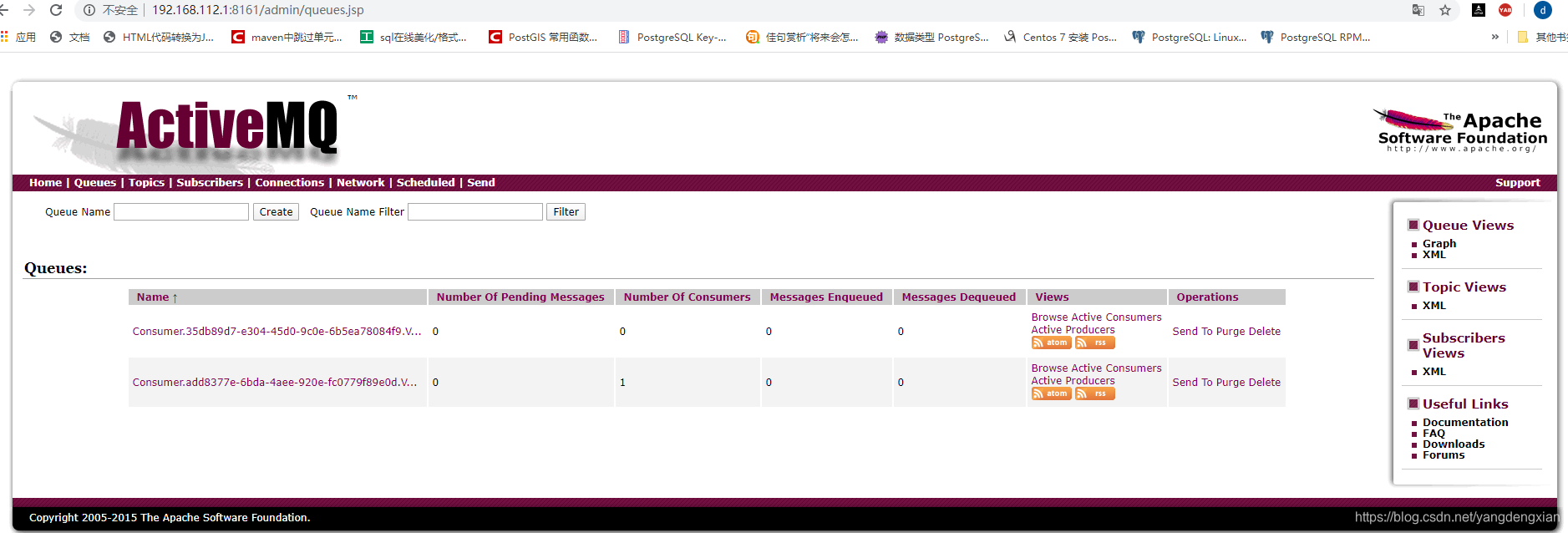Open the Send menu item
Viewport: 1568px width, 533px height.
click(481, 182)
